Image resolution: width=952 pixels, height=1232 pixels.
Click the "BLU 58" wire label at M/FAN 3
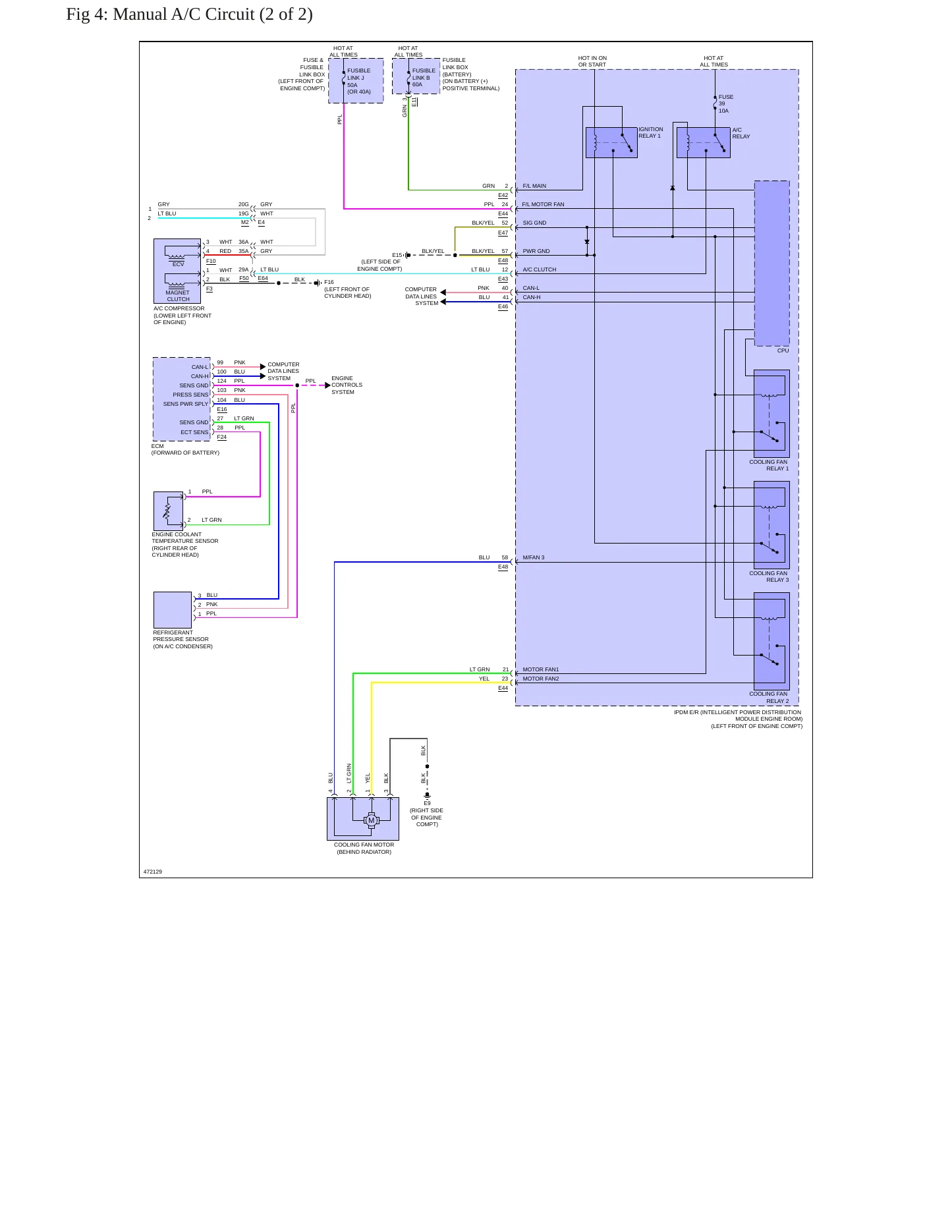coord(493,557)
